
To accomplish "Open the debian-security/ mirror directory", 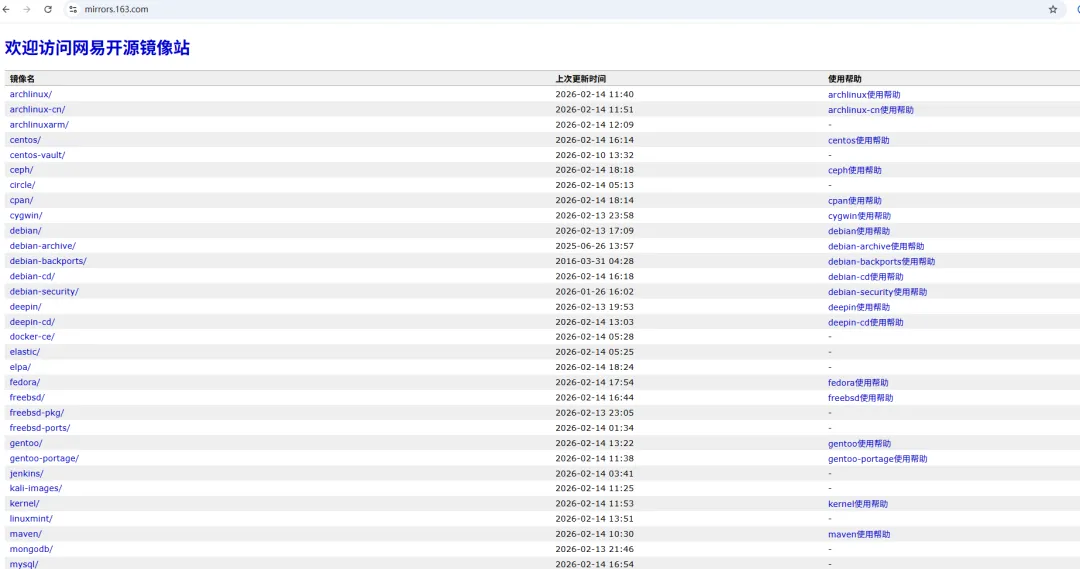I will [x=44, y=291].
